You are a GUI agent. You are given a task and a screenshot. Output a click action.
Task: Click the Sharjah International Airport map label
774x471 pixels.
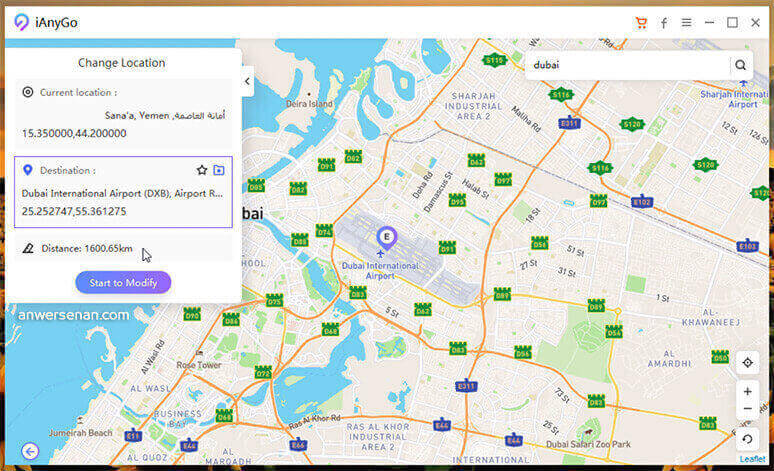coord(735,99)
